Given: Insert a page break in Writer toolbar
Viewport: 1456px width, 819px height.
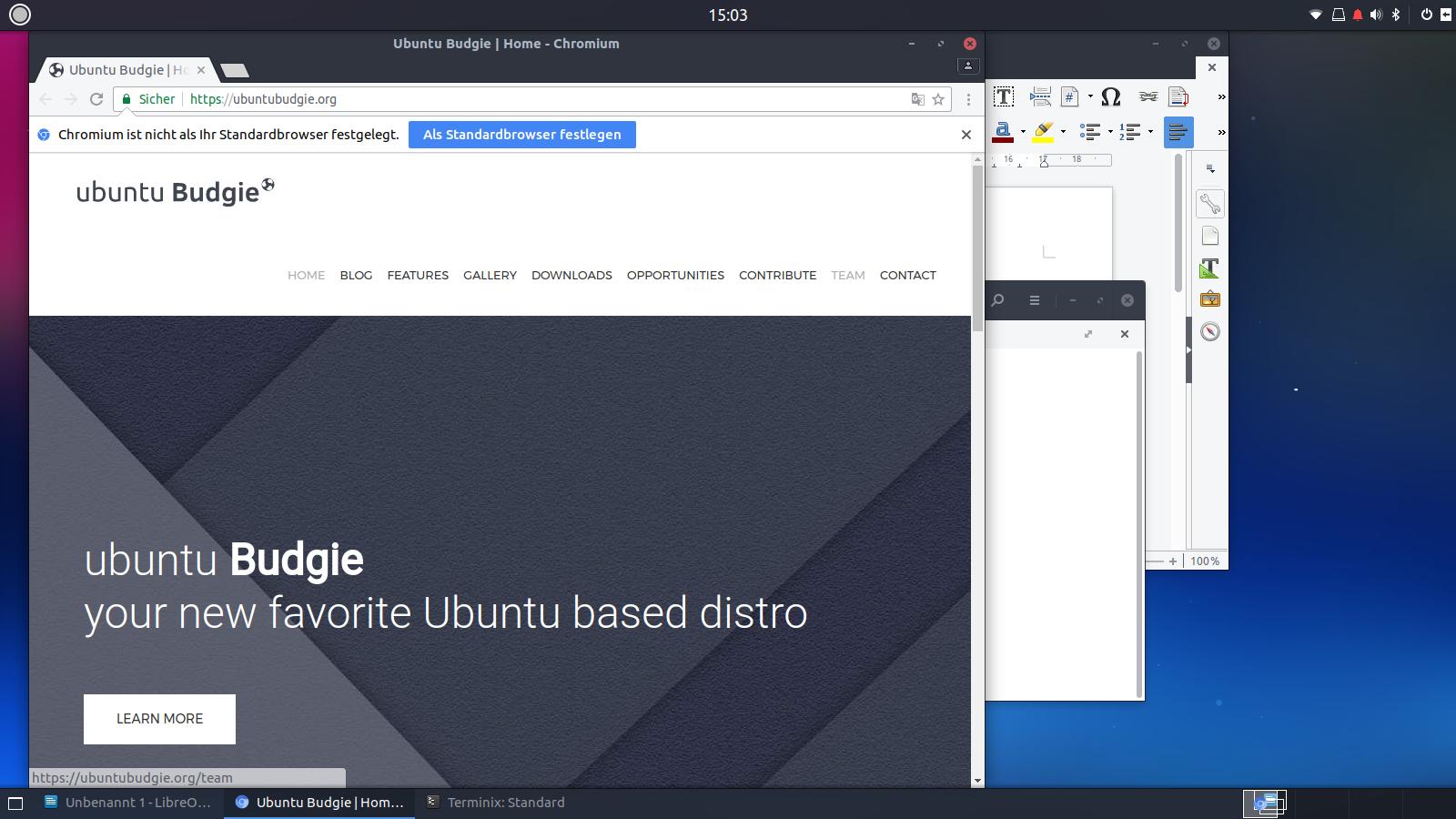Looking at the screenshot, I should [x=1040, y=96].
